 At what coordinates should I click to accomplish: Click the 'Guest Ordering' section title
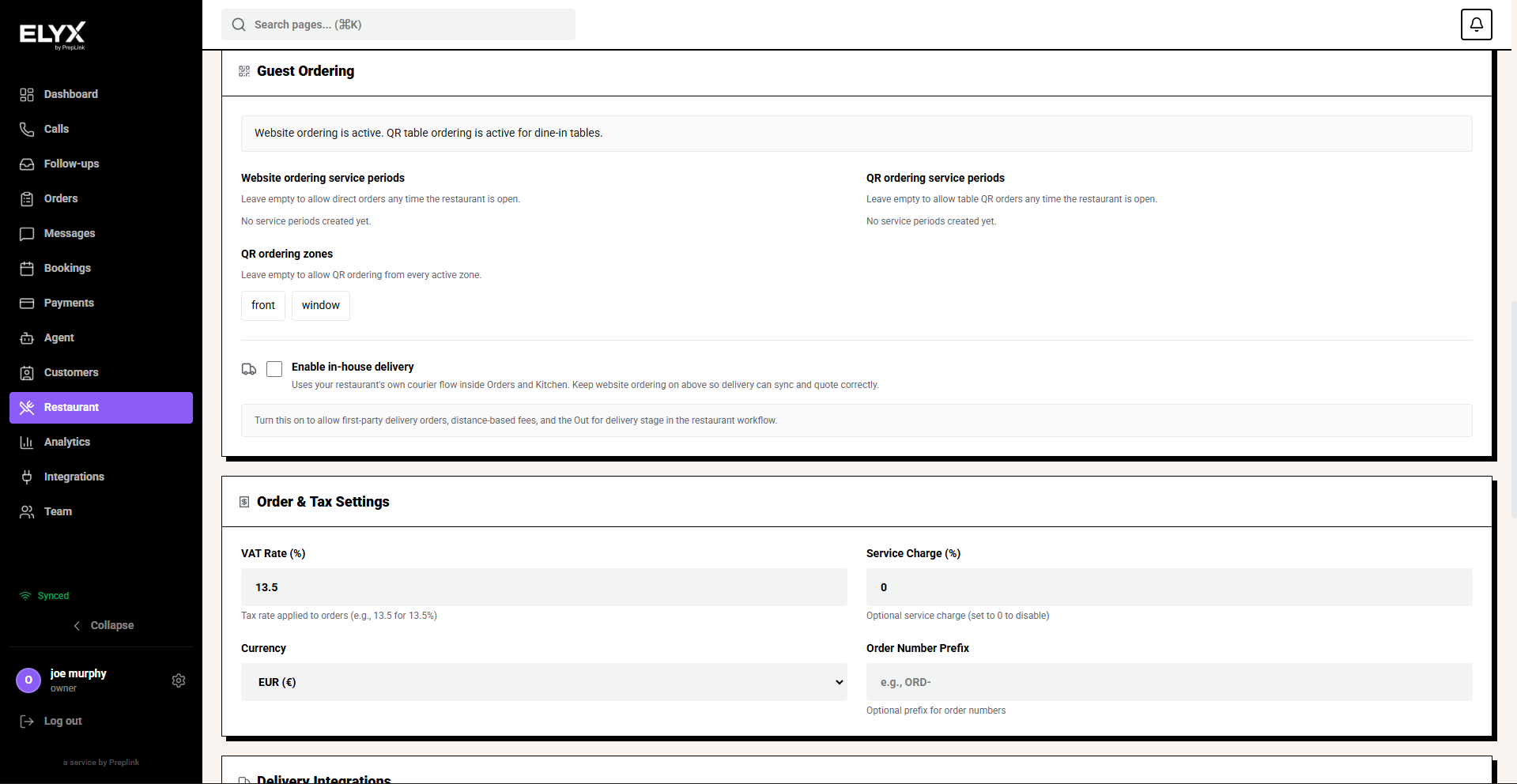tap(305, 71)
